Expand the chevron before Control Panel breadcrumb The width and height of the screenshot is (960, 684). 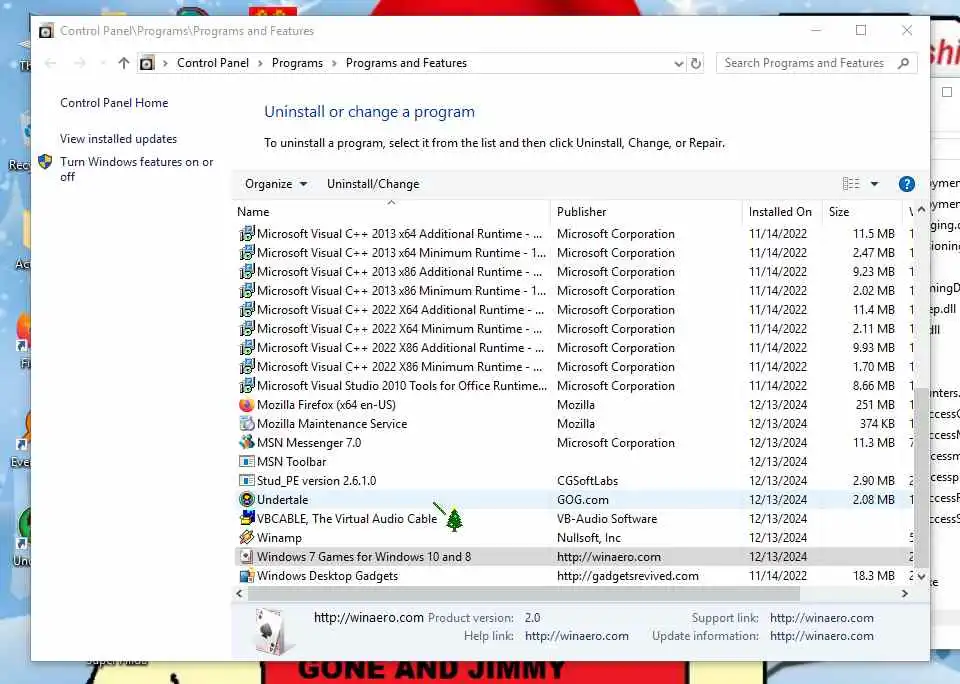(x=165, y=63)
